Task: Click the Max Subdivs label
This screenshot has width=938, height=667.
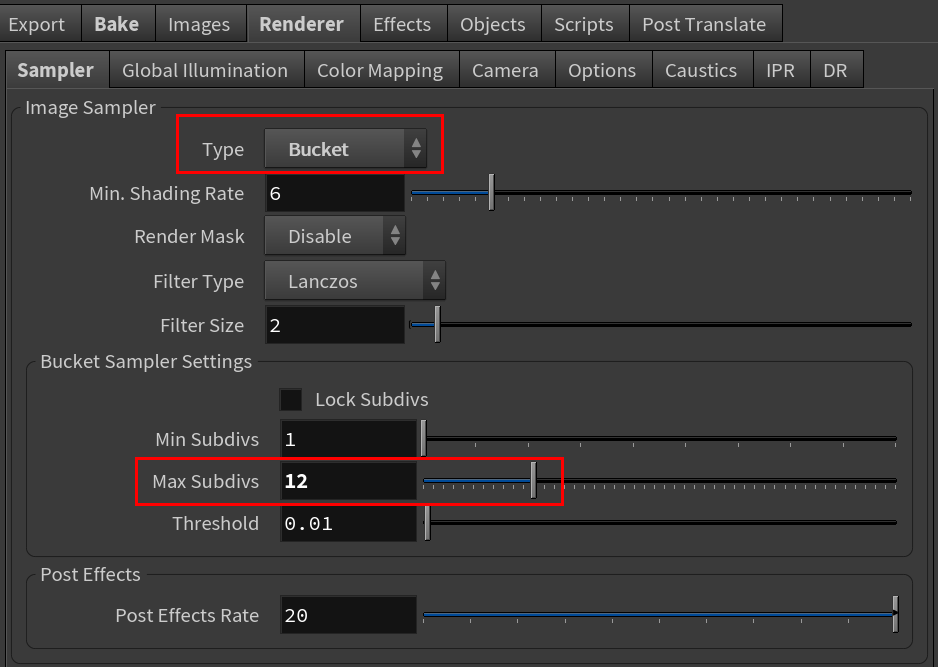Action: (206, 481)
